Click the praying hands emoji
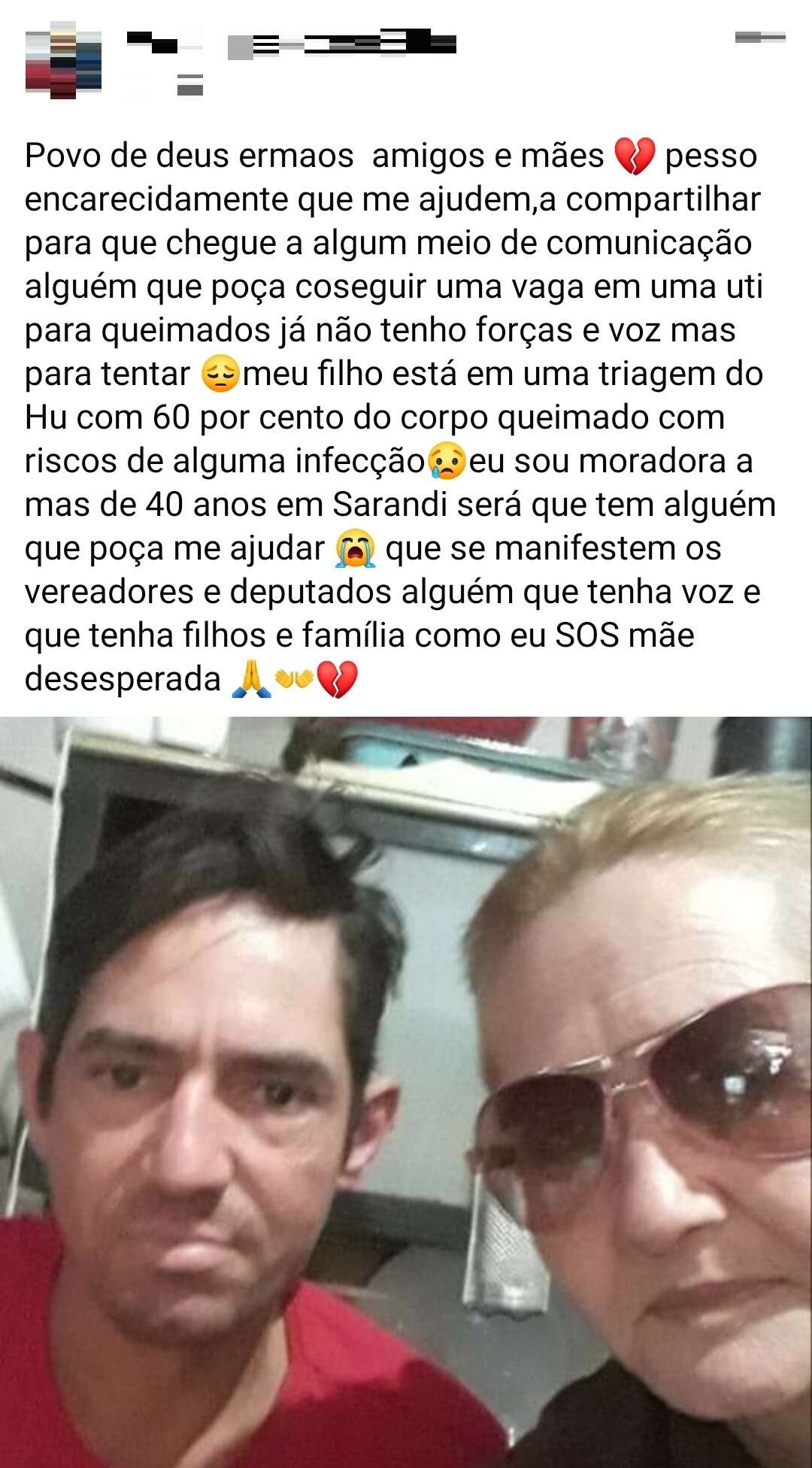 coord(252,680)
